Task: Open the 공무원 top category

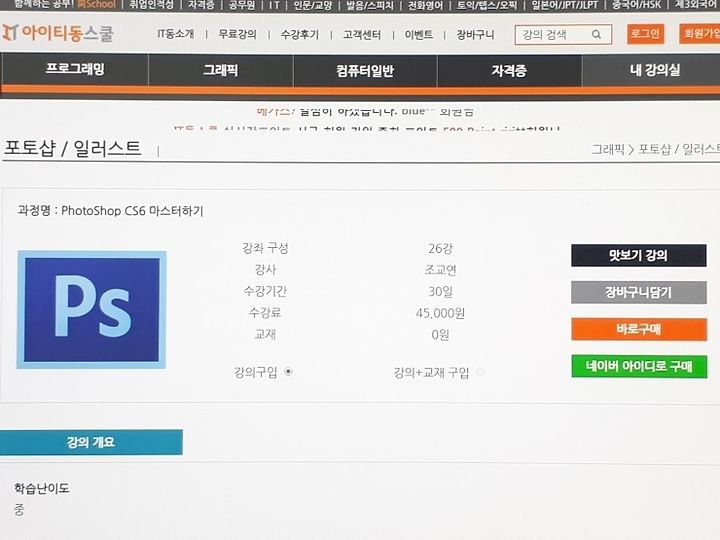Action: (x=242, y=5)
